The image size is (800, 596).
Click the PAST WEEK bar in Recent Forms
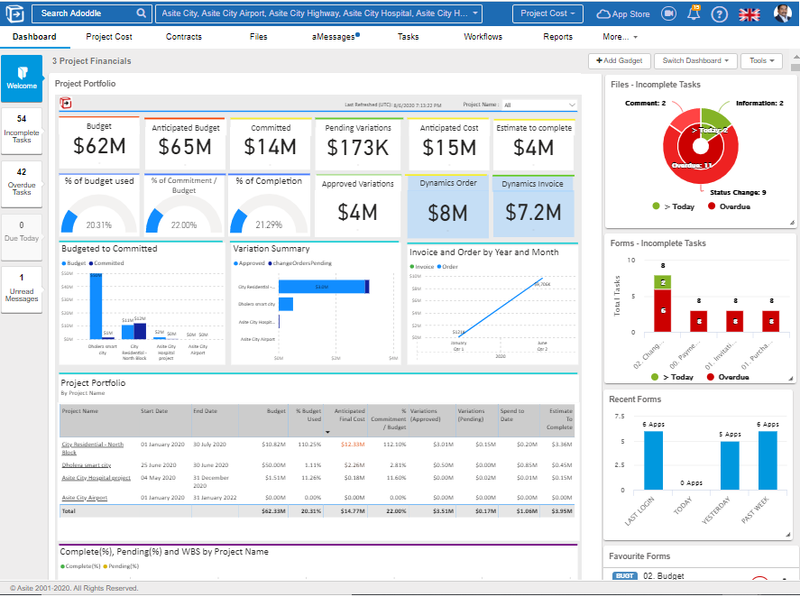pos(768,461)
